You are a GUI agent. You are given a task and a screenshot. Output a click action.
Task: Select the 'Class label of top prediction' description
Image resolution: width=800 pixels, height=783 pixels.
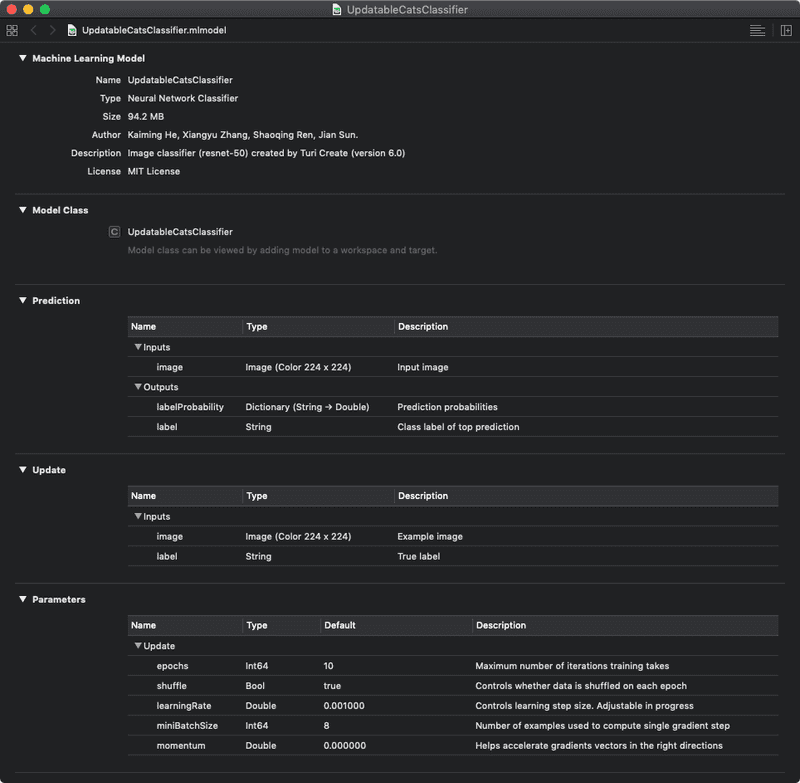[458, 427]
